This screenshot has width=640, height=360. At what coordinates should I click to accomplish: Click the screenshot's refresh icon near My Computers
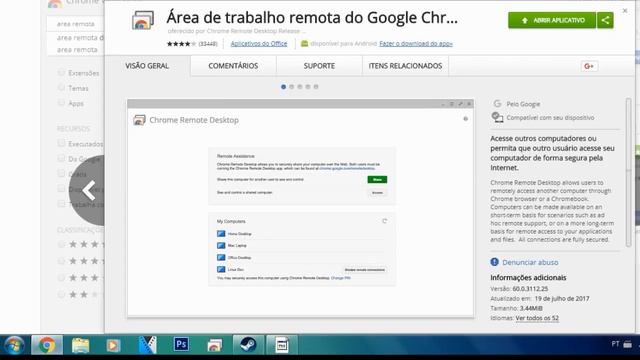point(384,221)
